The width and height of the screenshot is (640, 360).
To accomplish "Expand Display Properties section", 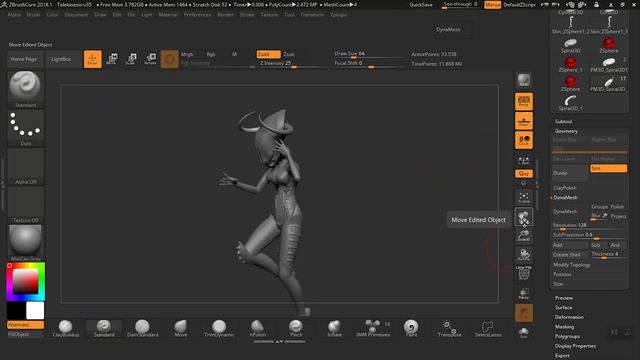I will 575,346.
